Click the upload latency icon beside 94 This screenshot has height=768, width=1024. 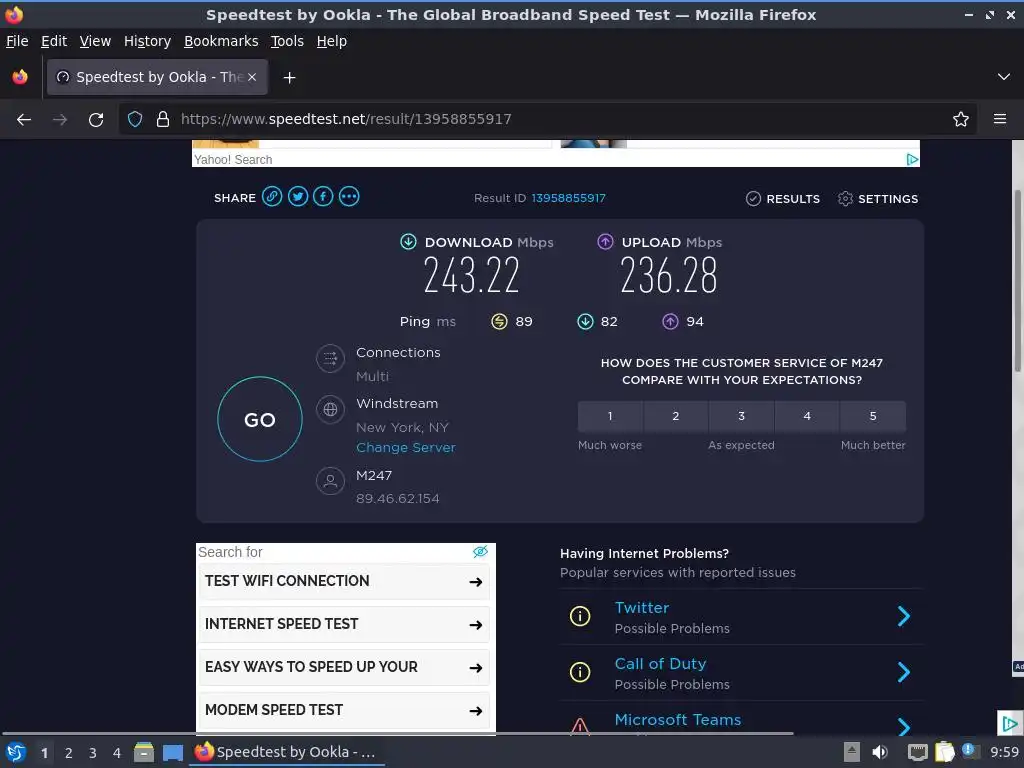pyautogui.click(x=670, y=321)
